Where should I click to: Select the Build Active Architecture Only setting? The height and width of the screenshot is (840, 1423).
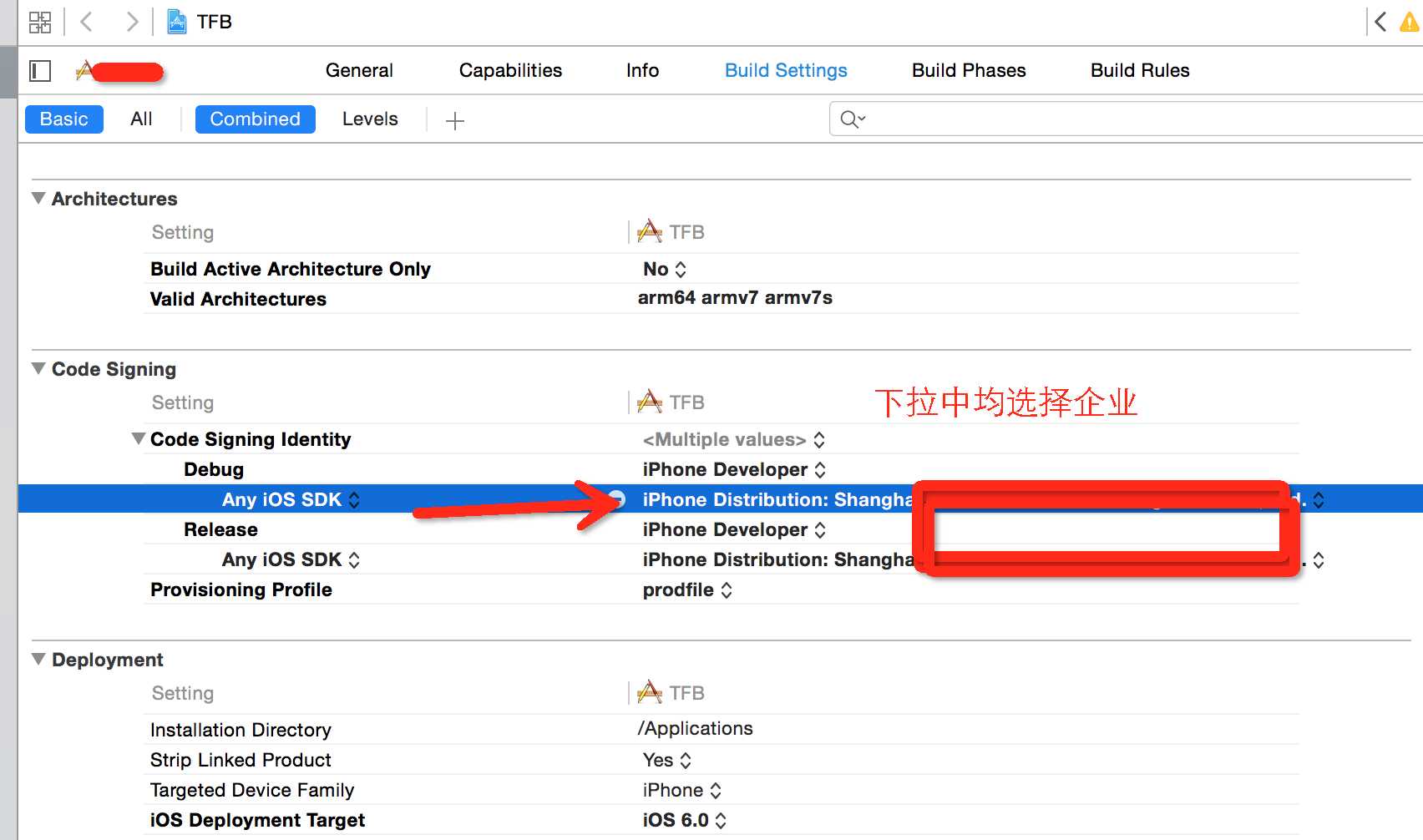coord(291,269)
